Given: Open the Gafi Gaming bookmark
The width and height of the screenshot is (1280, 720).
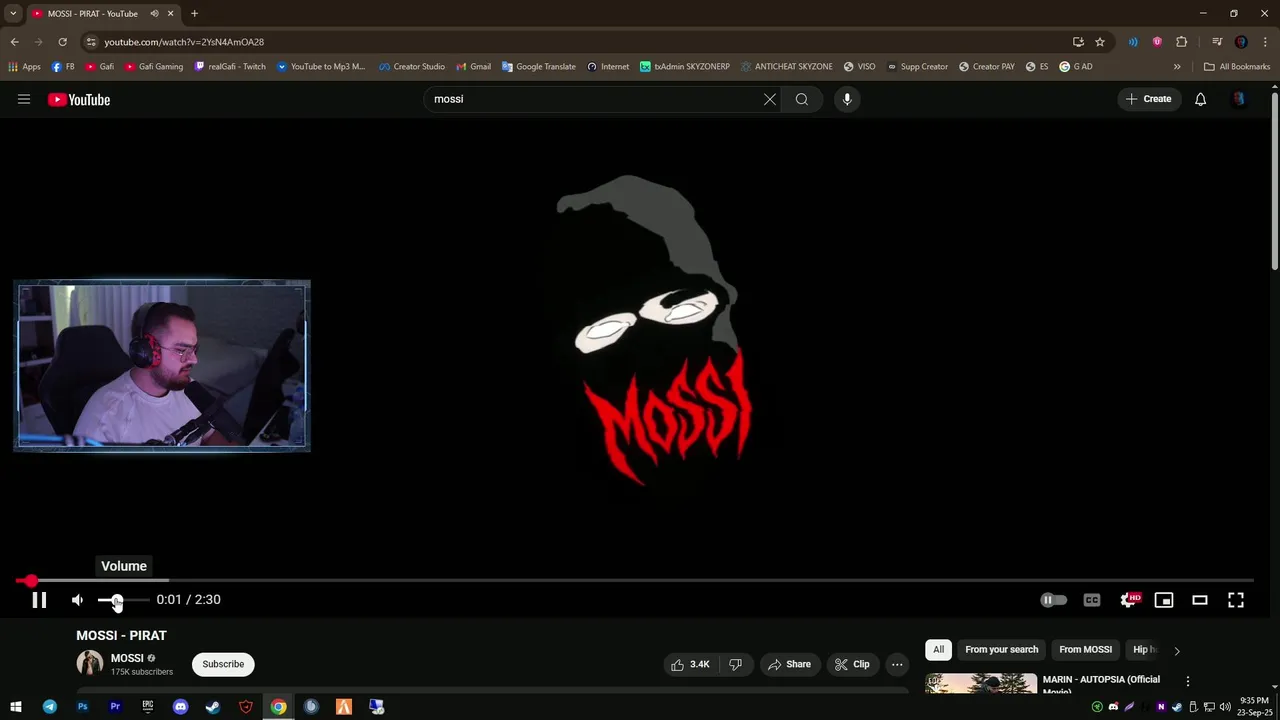Looking at the screenshot, I should (154, 67).
